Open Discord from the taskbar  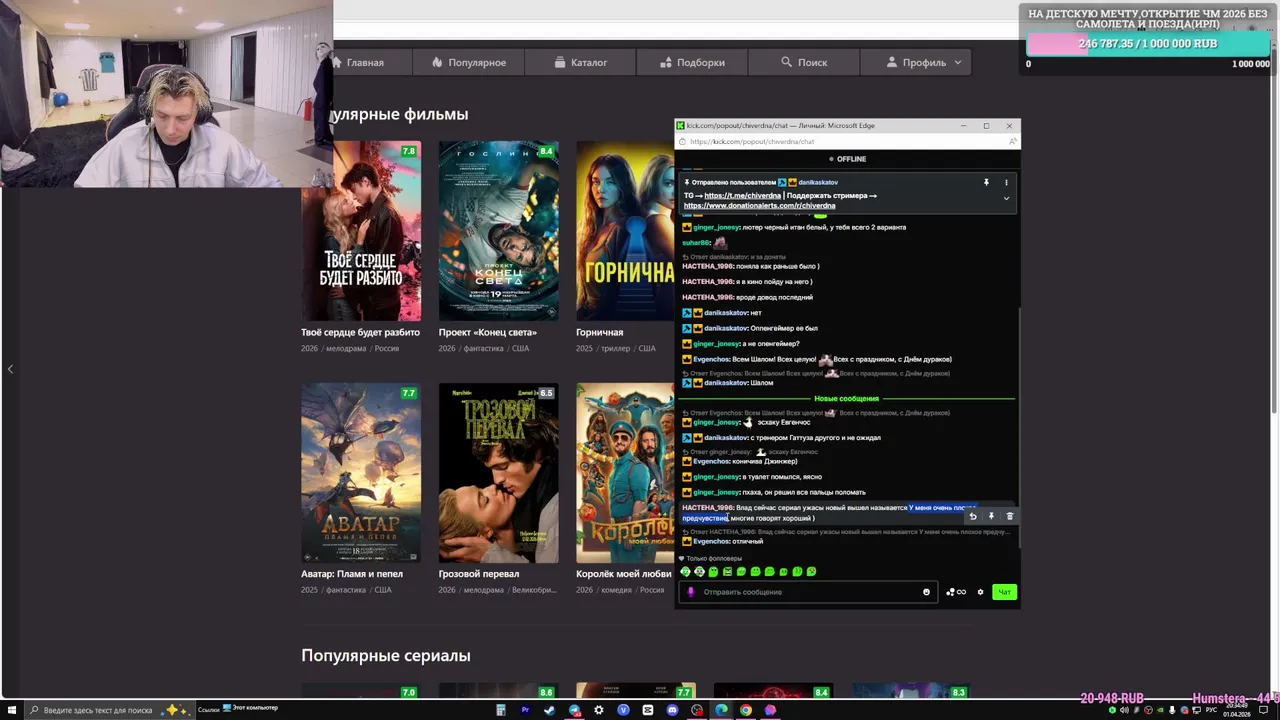pyautogui.click(x=672, y=710)
